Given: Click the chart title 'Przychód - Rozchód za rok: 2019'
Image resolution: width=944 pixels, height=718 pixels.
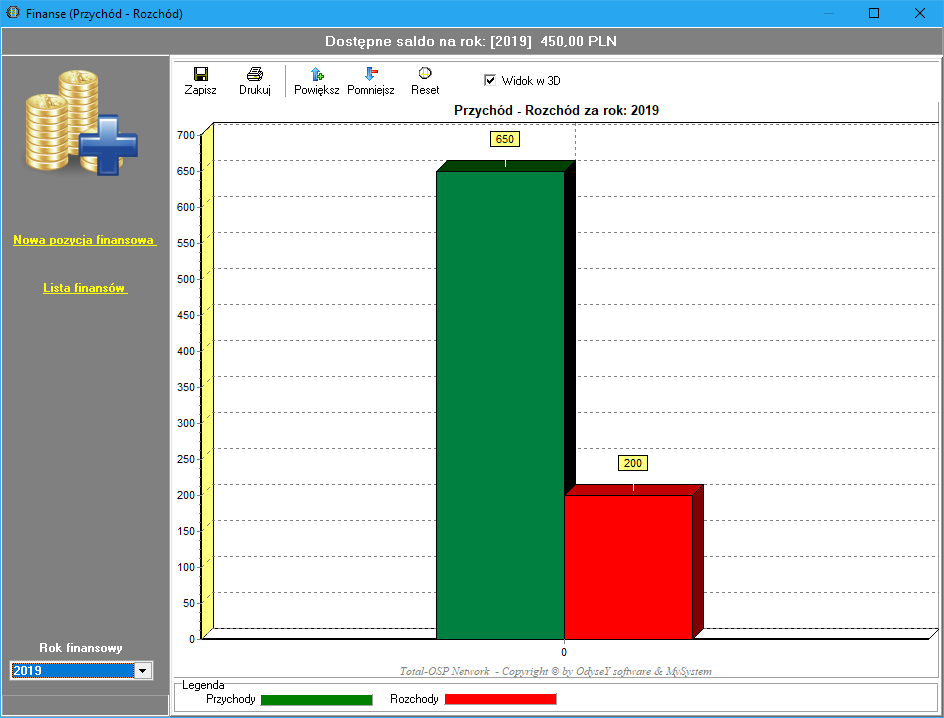Looking at the screenshot, I should (x=556, y=110).
